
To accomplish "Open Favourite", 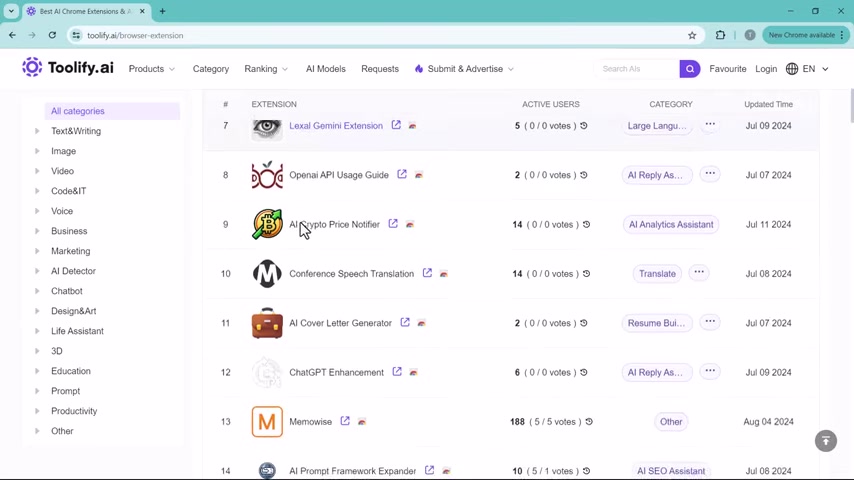I will click(728, 69).
